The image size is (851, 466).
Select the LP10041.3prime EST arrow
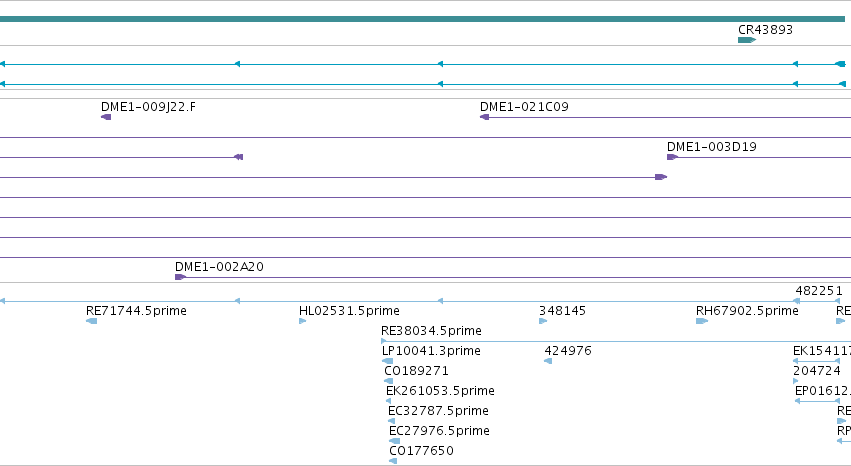(388, 361)
